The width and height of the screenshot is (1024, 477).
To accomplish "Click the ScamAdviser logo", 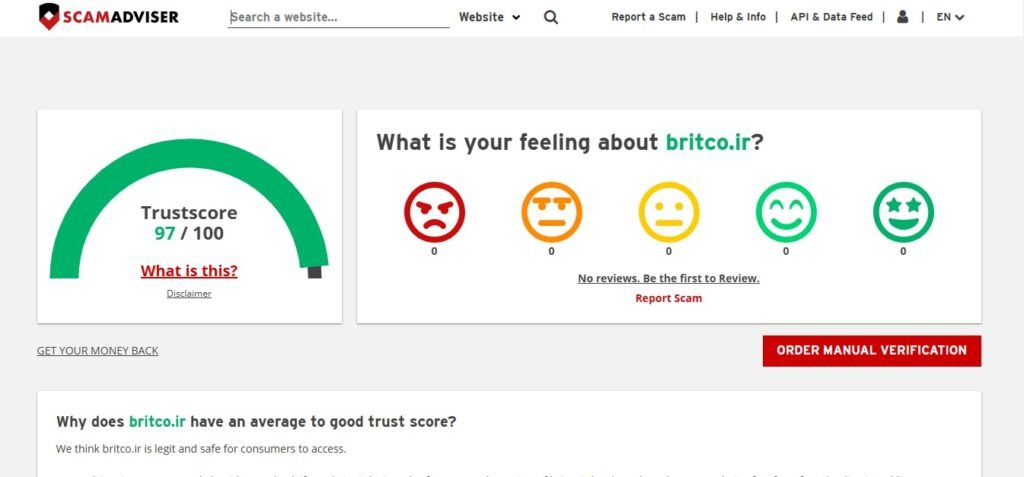I will [x=108, y=17].
